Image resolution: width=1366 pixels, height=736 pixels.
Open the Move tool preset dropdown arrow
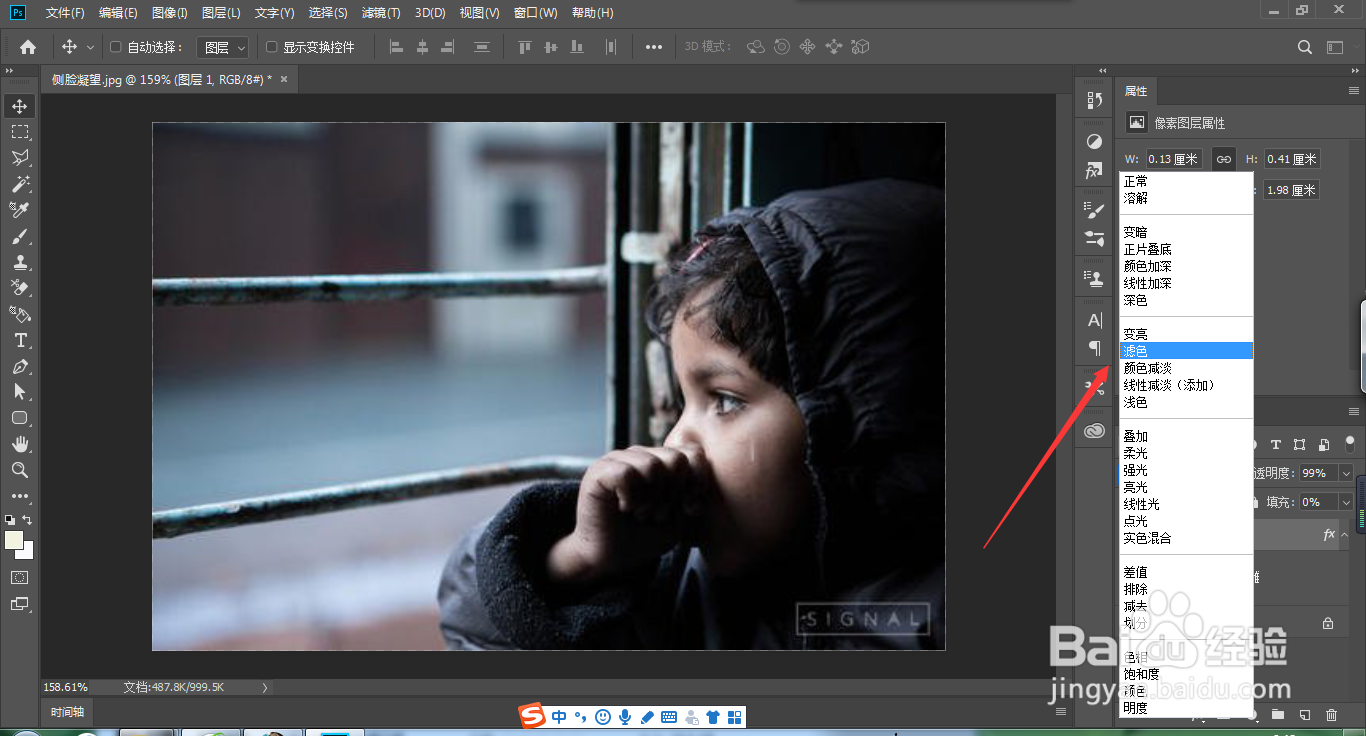(x=90, y=47)
